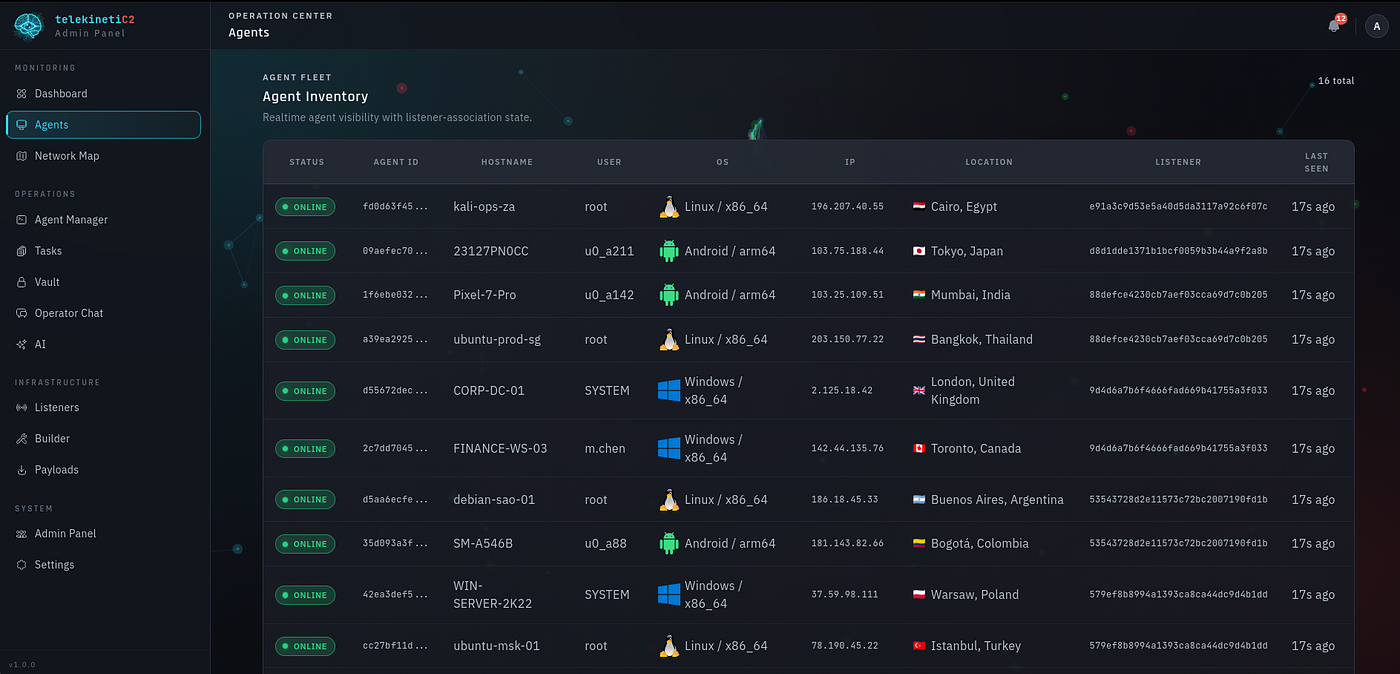Image resolution: width=1400 pixels, height=674 pixels.
Task: Open Agent Manager under Operations
Action: tap(105, 220)
